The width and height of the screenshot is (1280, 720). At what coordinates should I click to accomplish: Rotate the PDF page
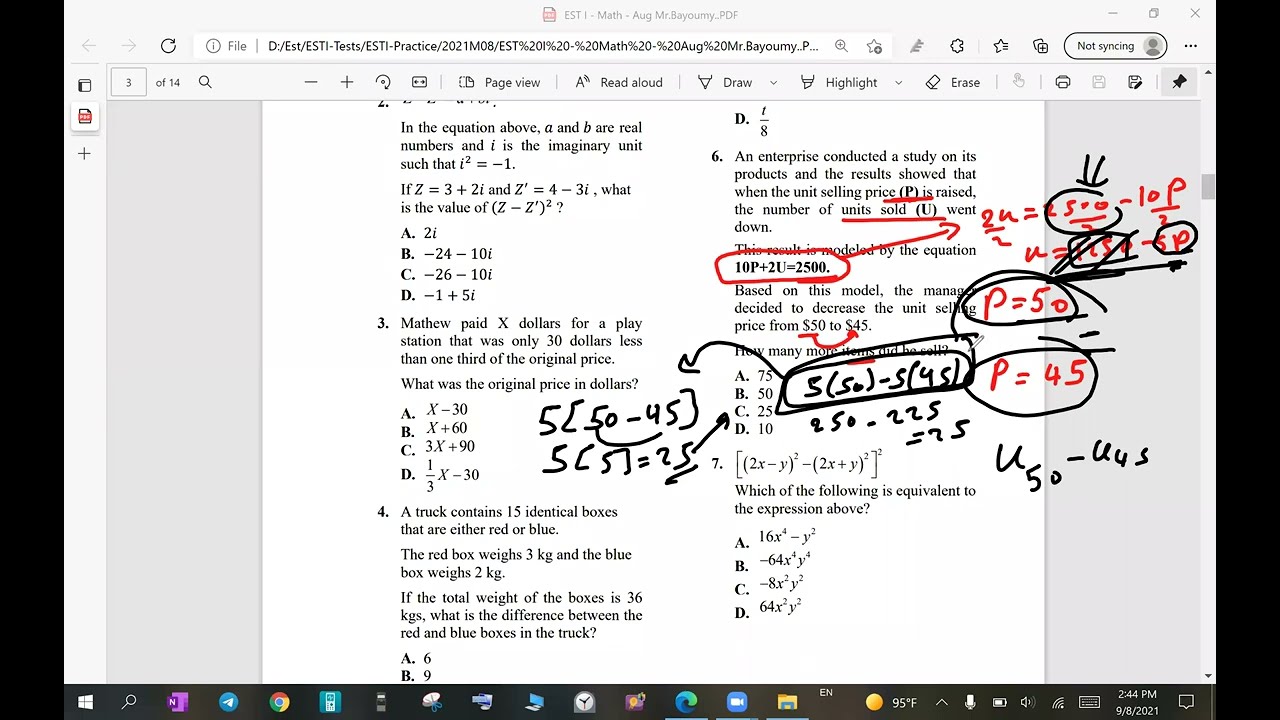pos(383,82)
